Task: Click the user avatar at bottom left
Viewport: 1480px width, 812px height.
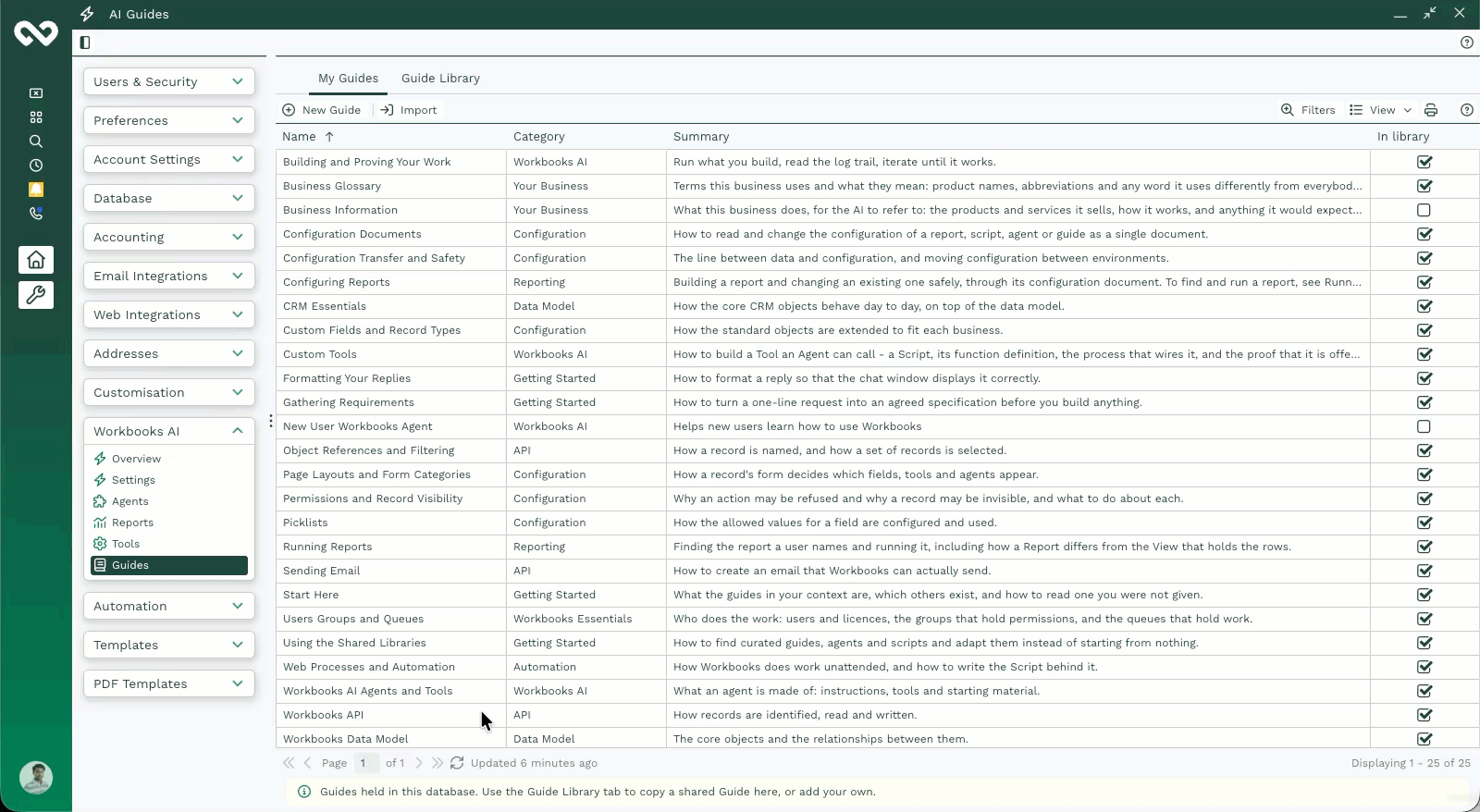Action: click(36, 778)
